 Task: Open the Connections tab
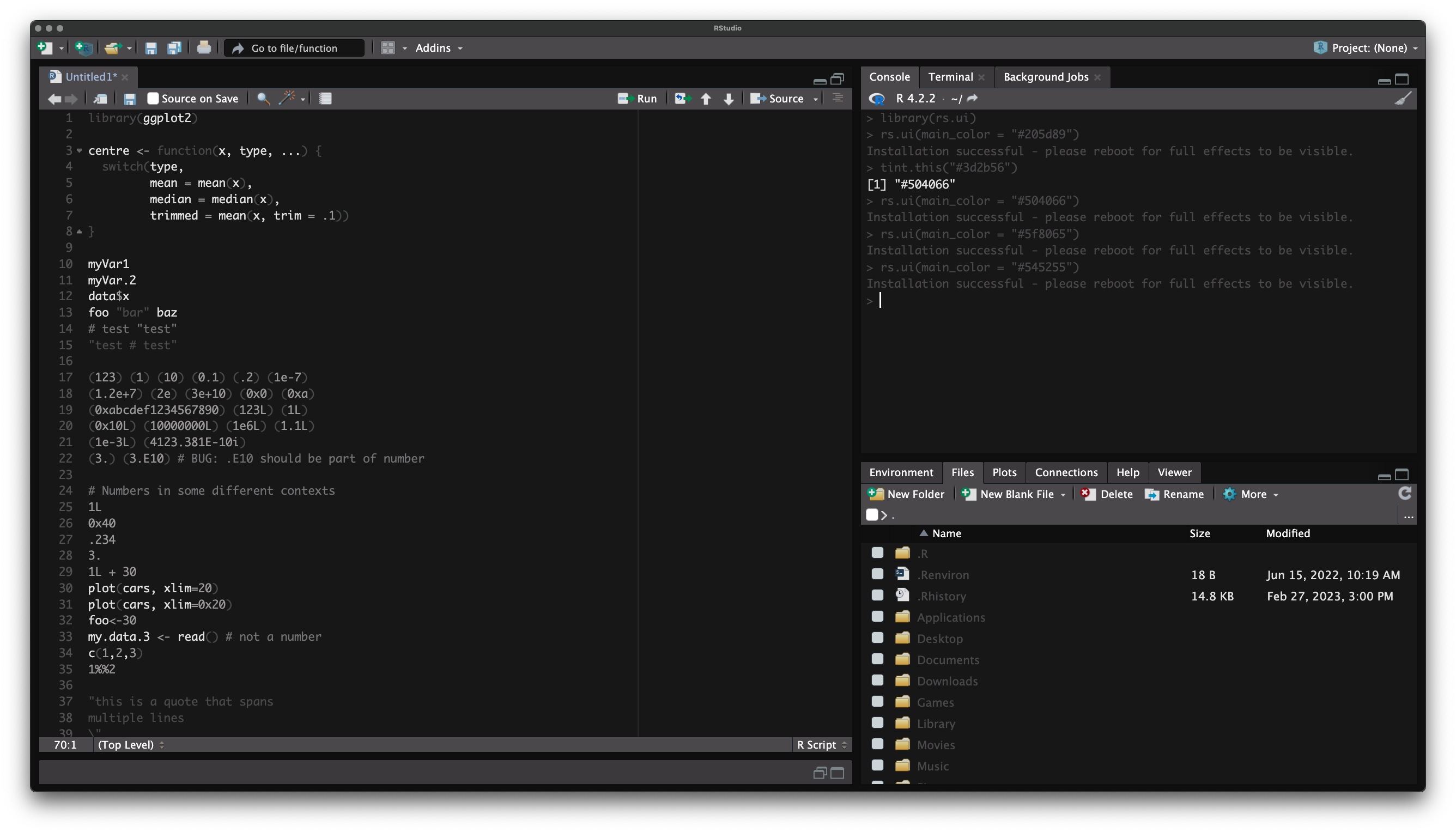1066,472
